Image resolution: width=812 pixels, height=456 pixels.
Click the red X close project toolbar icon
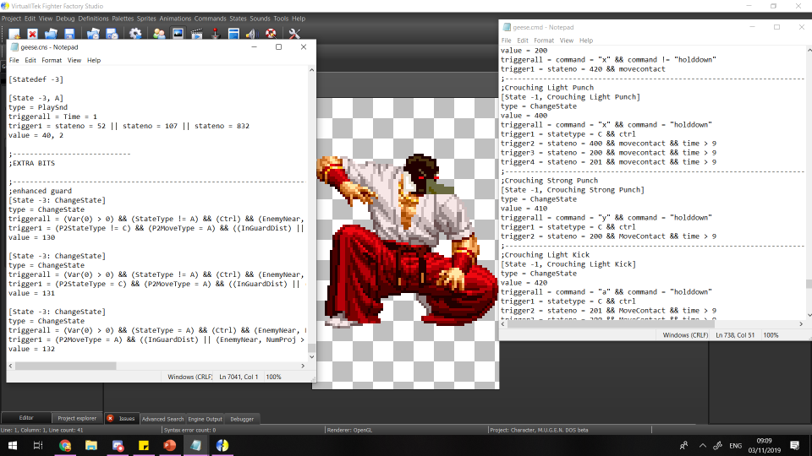pos(33,34)
